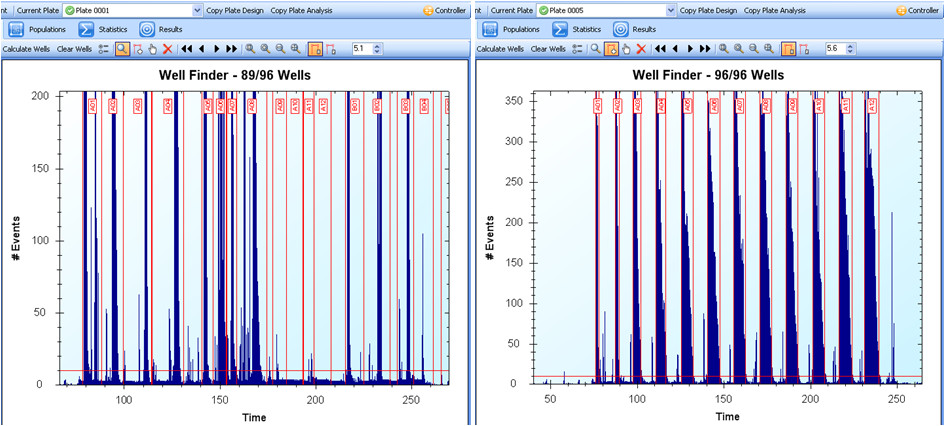Click Copy Plate Design in left panel
The width and height of the screenshot is (945, 426).
click(x=235, y=10)
